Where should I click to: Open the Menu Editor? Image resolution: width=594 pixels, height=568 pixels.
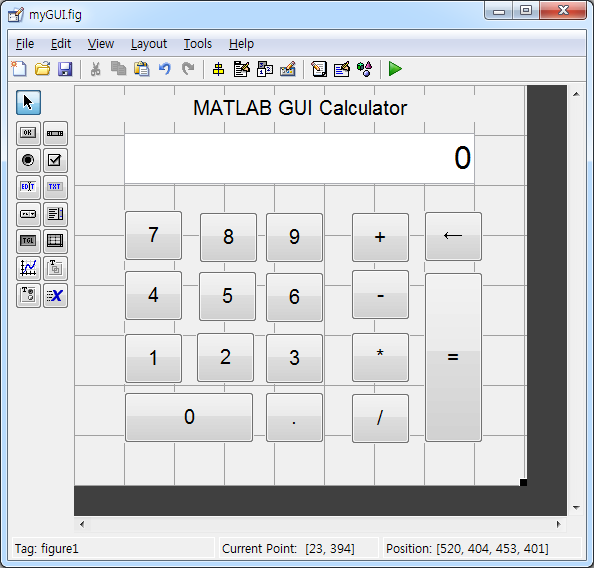click(242, 69)
